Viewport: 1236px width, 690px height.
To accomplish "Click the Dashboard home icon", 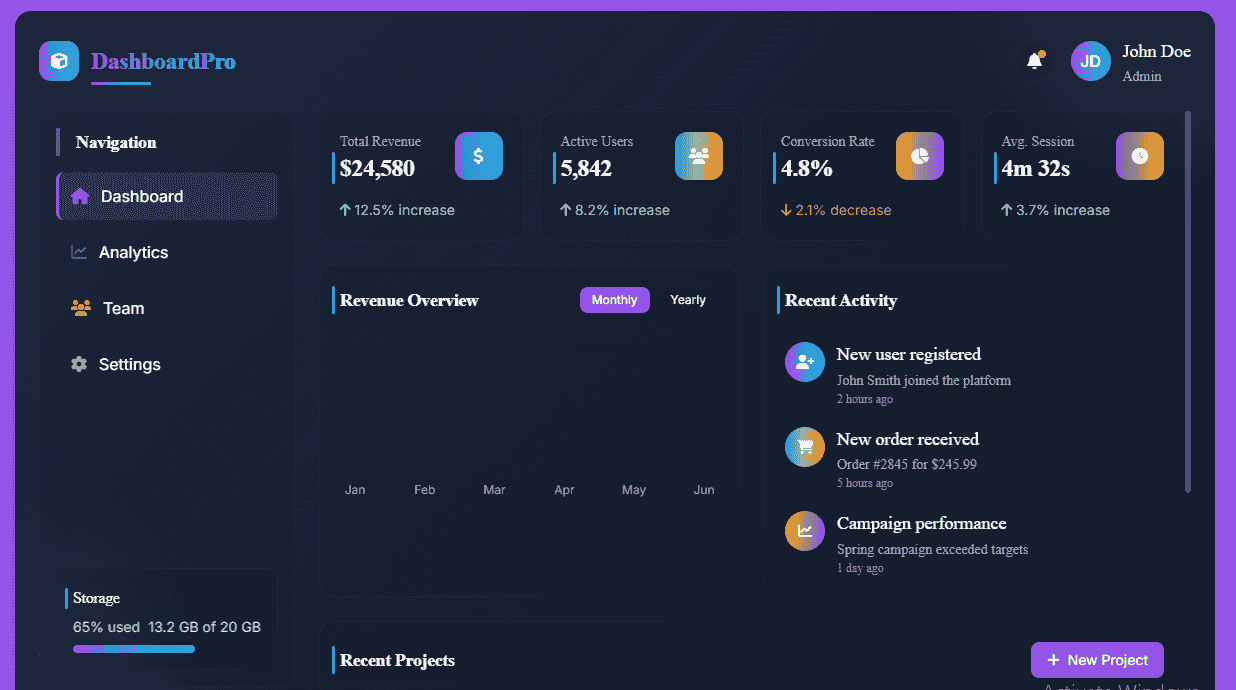I will click(80, 196).
